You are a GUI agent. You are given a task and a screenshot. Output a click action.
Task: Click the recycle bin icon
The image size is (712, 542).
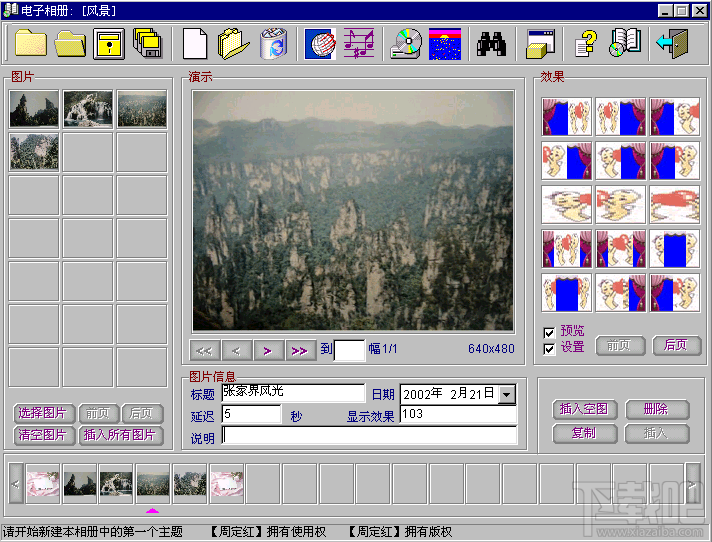pyautogui.click(x=273, y=44)
